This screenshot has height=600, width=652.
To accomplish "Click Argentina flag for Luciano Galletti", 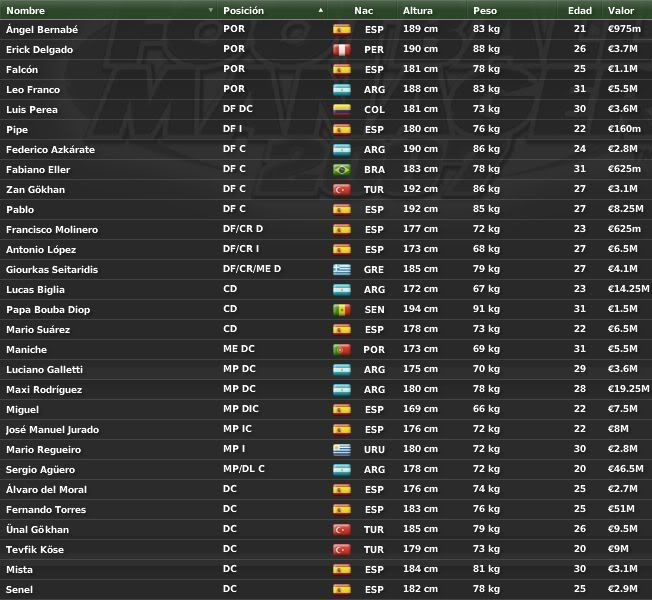I will tap(342, 369).
